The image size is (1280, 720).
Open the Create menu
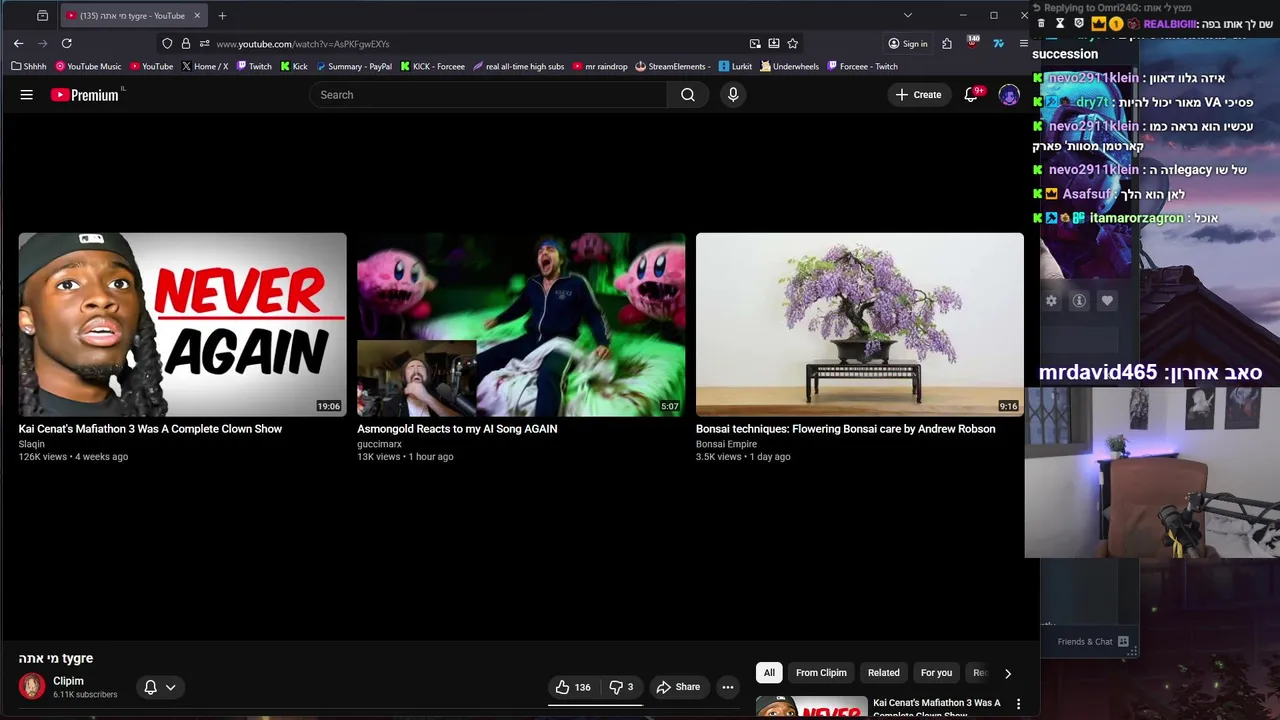tap(918, 95)
